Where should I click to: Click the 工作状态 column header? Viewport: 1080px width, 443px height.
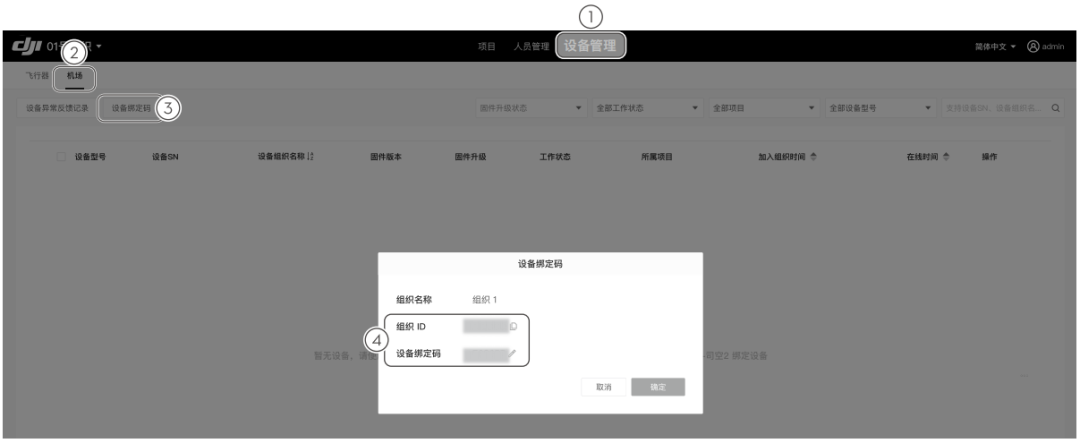point(554,157)
